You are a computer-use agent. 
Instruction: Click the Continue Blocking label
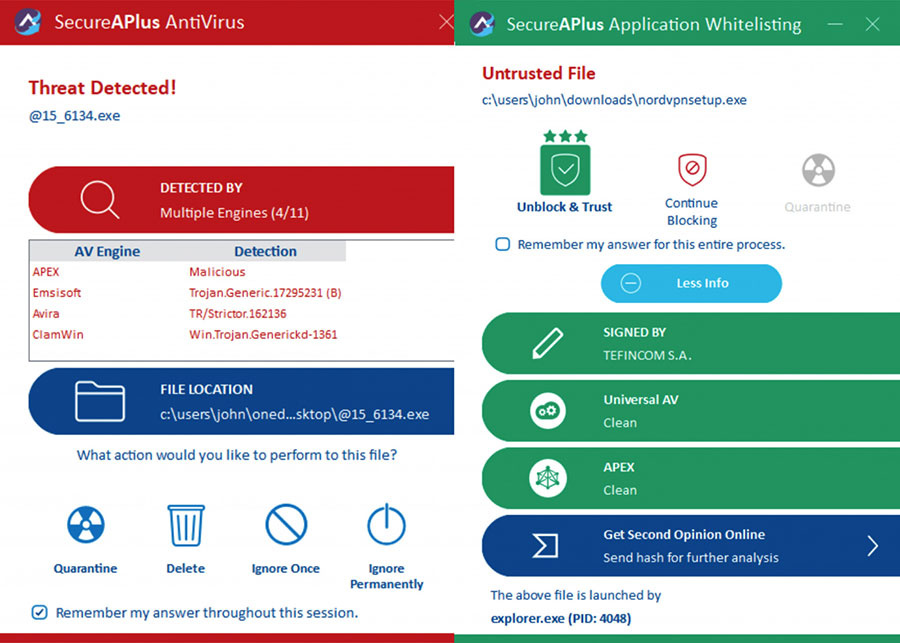pos(692,212)
